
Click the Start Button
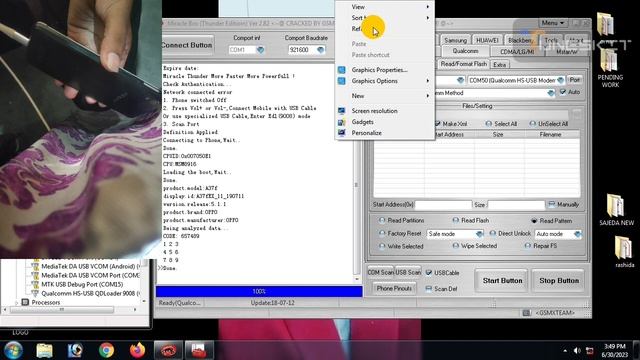502,280
